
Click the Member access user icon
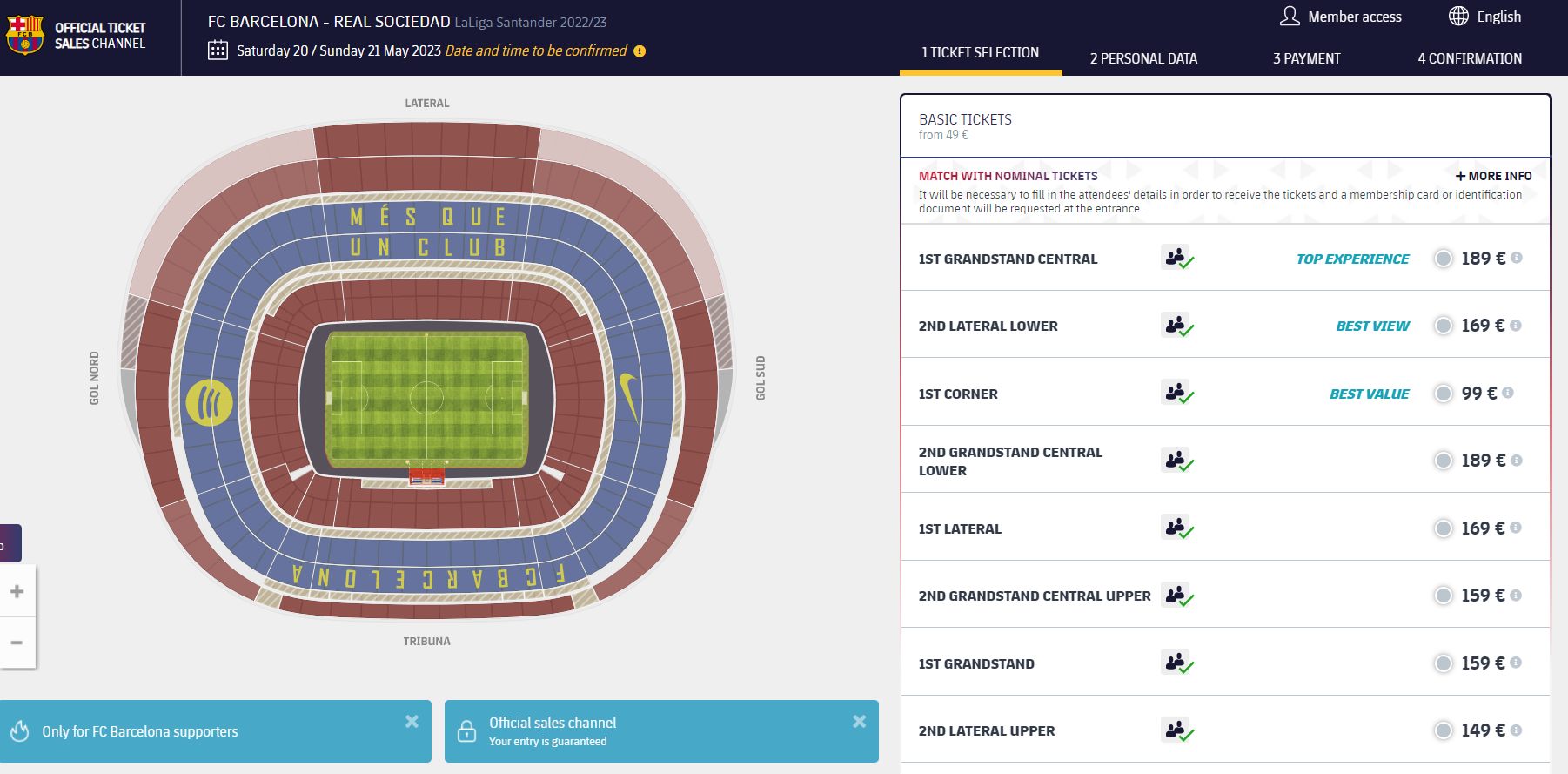click(x=1290, y=17)
